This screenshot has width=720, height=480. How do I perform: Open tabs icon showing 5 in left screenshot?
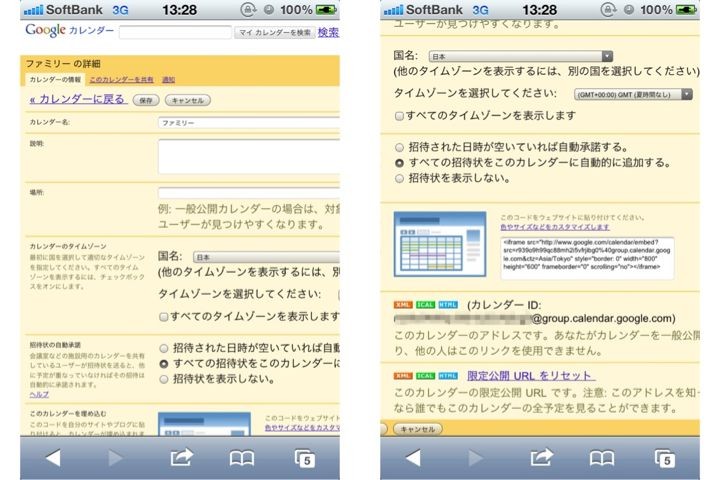coord(305,458)
